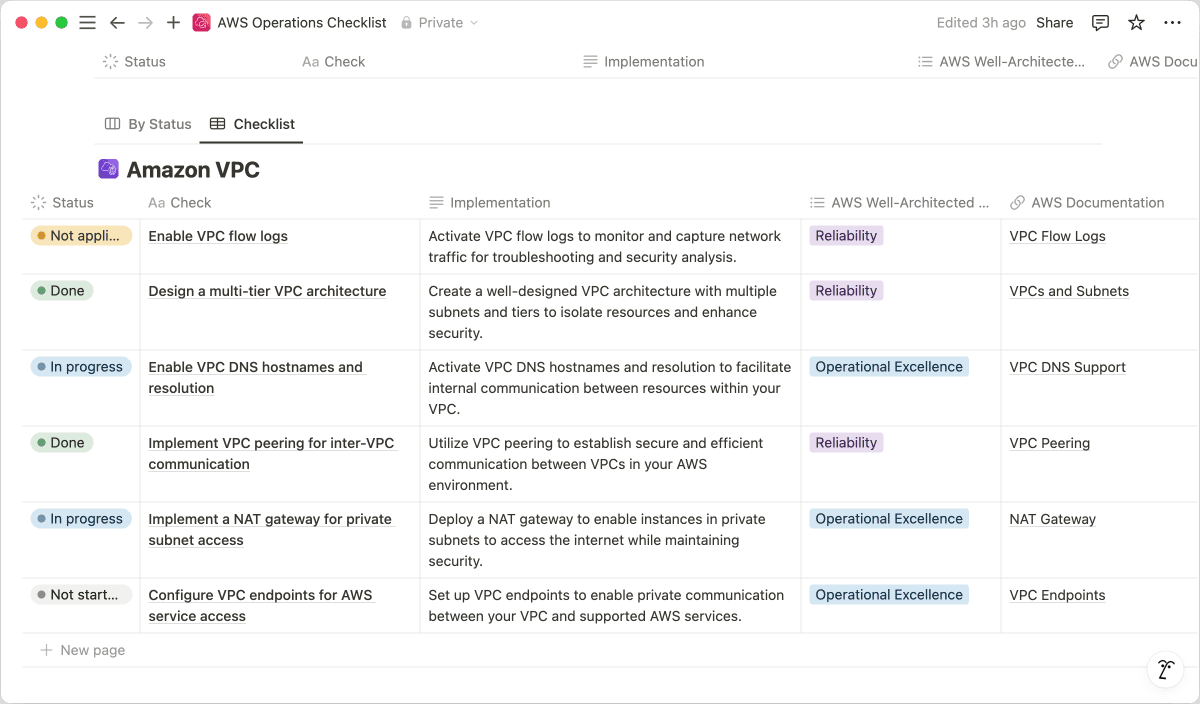This screenshot has width=1200, height=704.
Task: Click the Implementation column header in table
Action: click(x=489, y=202)
